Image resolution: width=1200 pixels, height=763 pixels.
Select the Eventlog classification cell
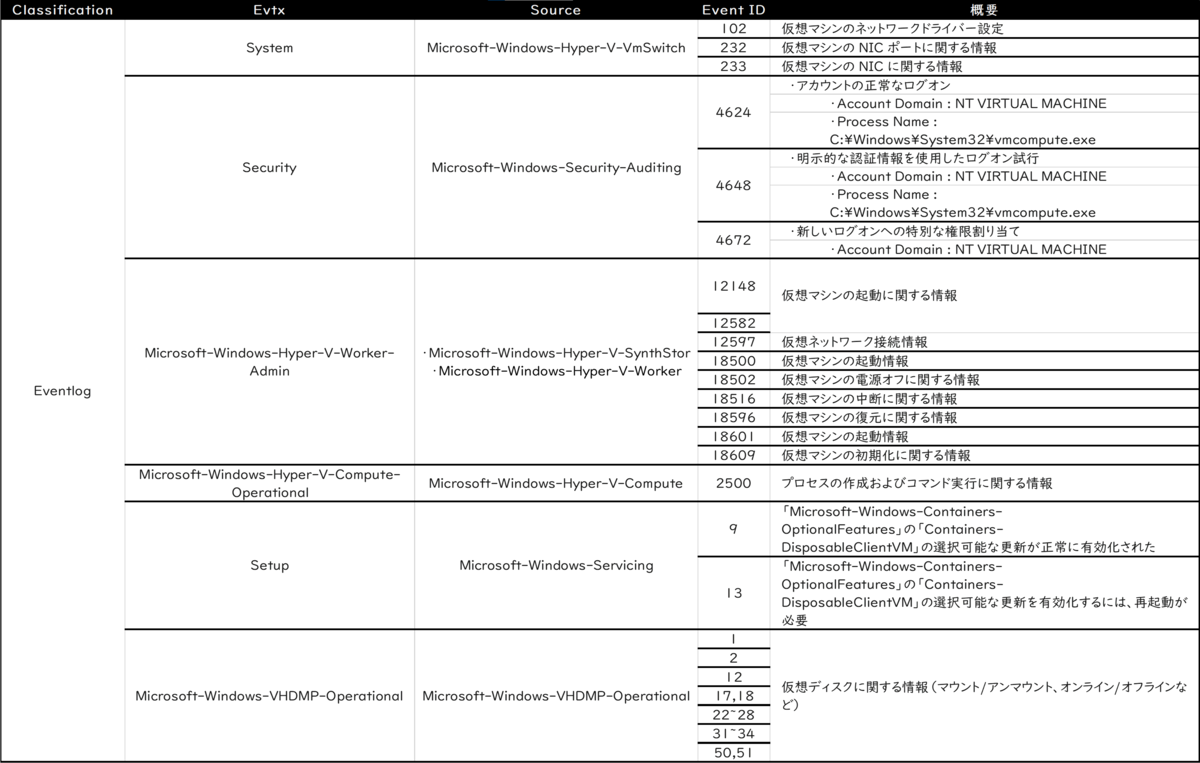click(62, 391)
